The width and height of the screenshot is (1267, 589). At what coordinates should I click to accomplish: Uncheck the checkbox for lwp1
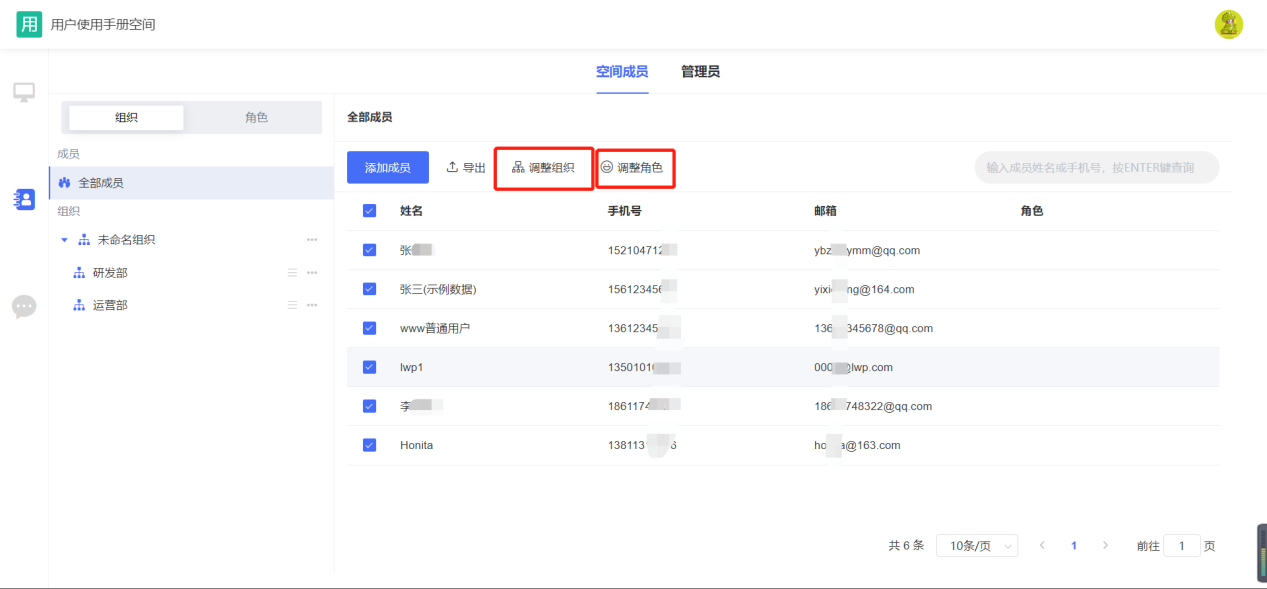(370, 367)
